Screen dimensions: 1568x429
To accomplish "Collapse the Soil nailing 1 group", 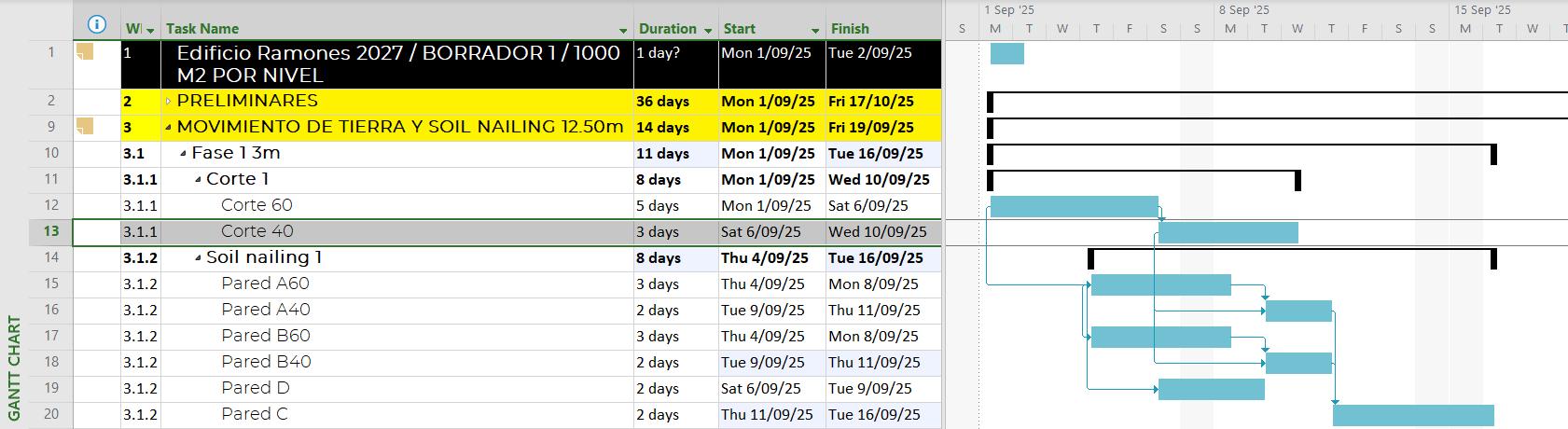I will [x=198, y=257].
